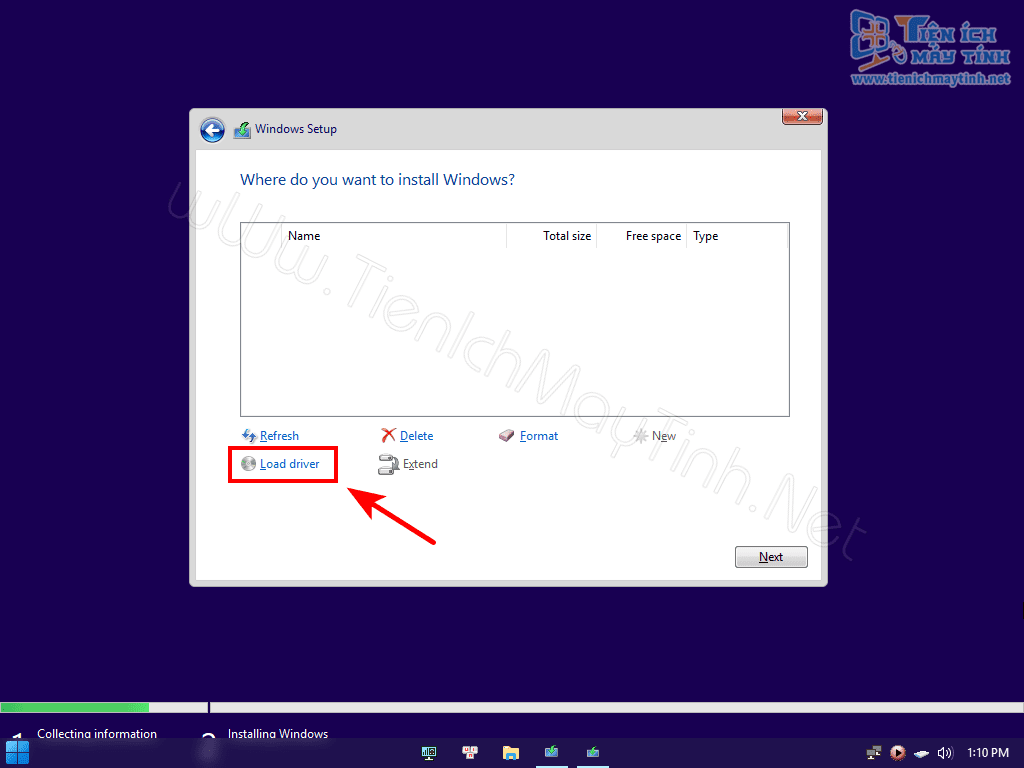Open File Explorer from taskbar
Viewport: 1024px width, 768px height.
coord(511,752)
